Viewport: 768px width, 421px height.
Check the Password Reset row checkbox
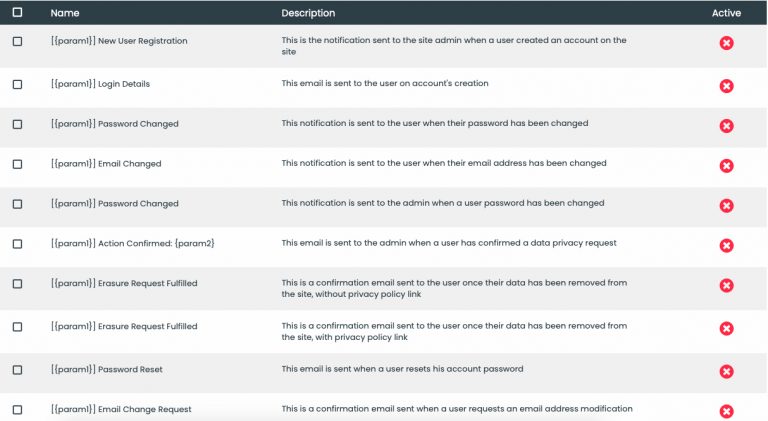pyautogui.click(x=17, y=370)
